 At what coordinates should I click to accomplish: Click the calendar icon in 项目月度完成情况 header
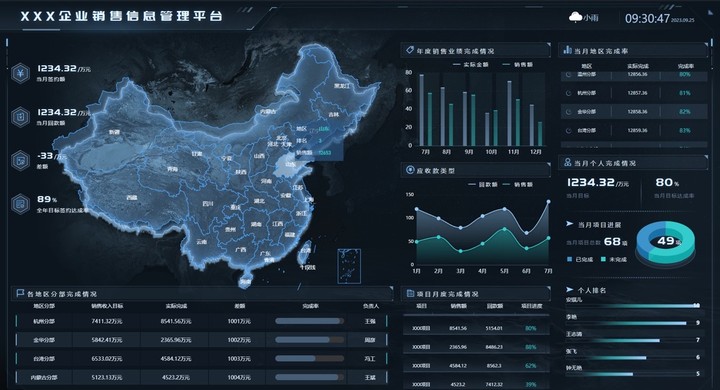pyautogui.click(x=410, y=293)
